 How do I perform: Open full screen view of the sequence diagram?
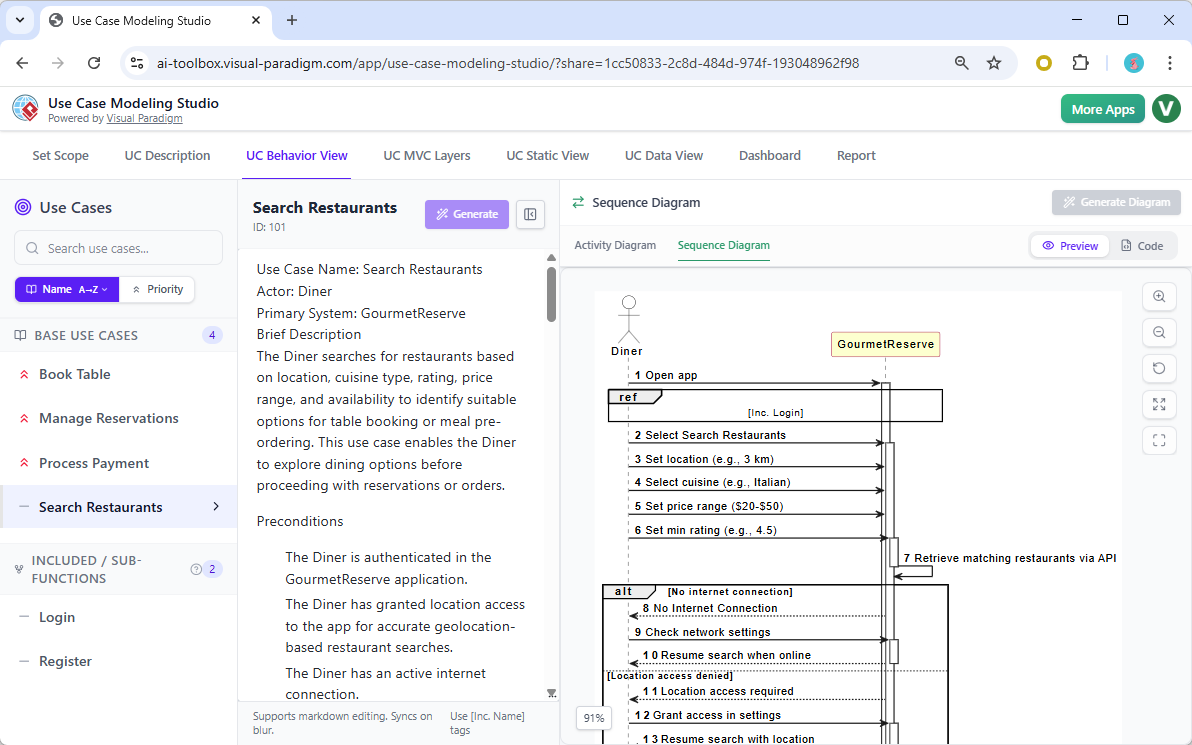1159,404
